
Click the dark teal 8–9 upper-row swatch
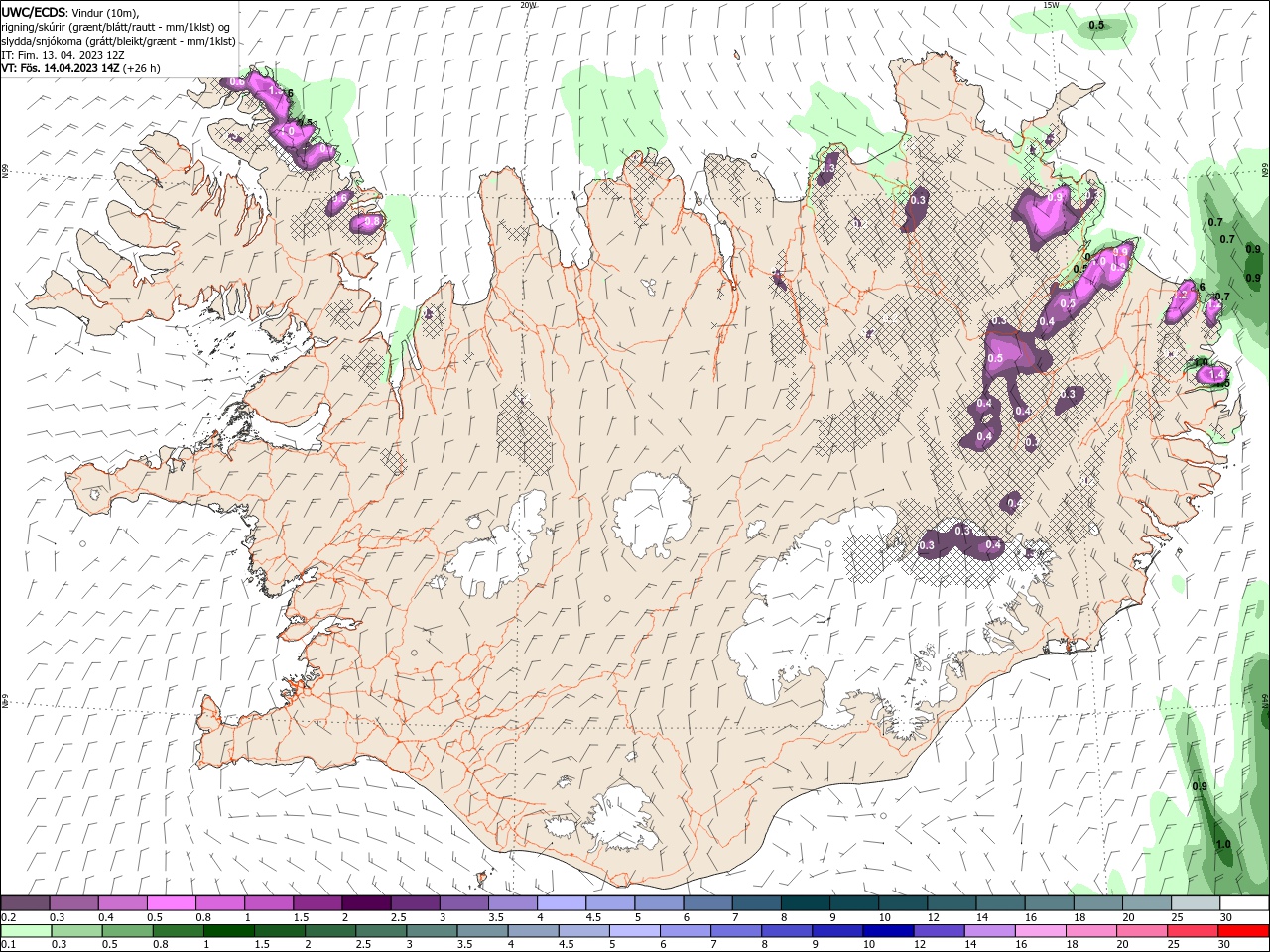click(804, 903)
